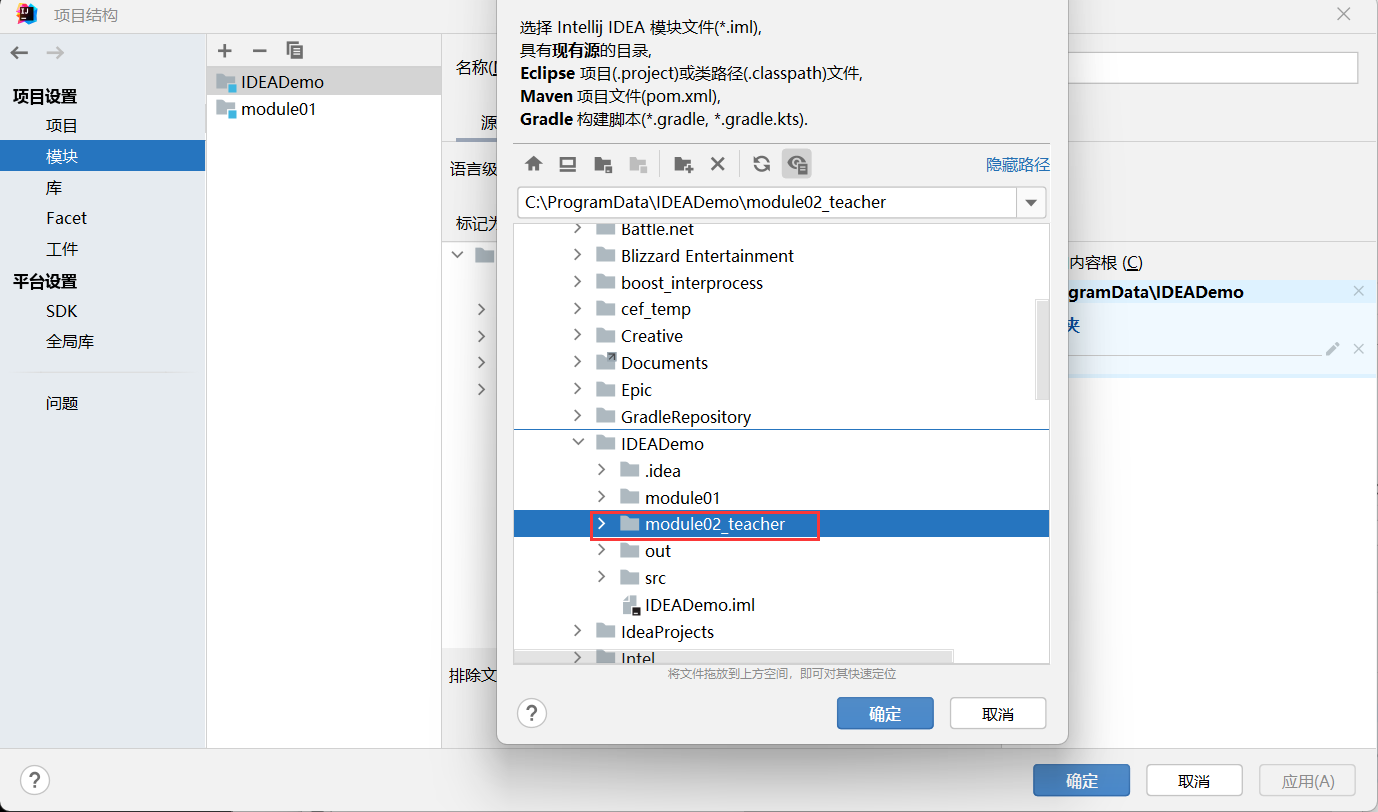The image size is (1378, 812).
Task: Click the pencil edit icon in content root panel
Action: pyautogui.click(x=1332, y=348)
